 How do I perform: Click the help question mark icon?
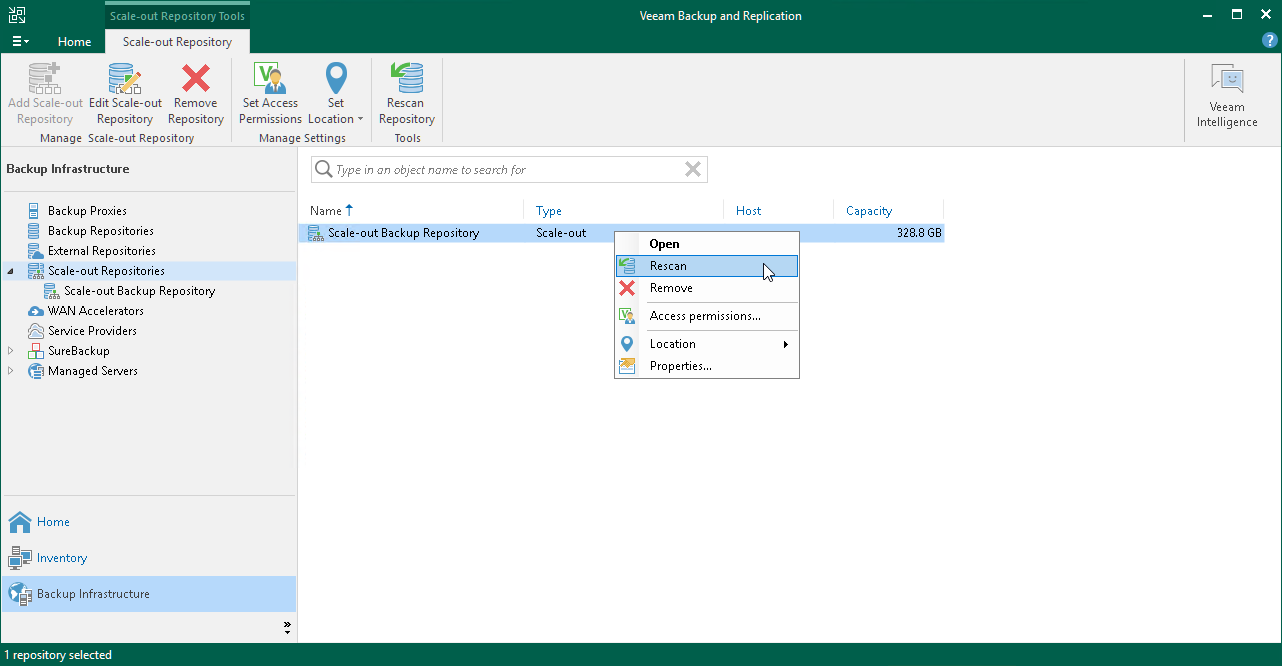click(x=1269, y=41)
